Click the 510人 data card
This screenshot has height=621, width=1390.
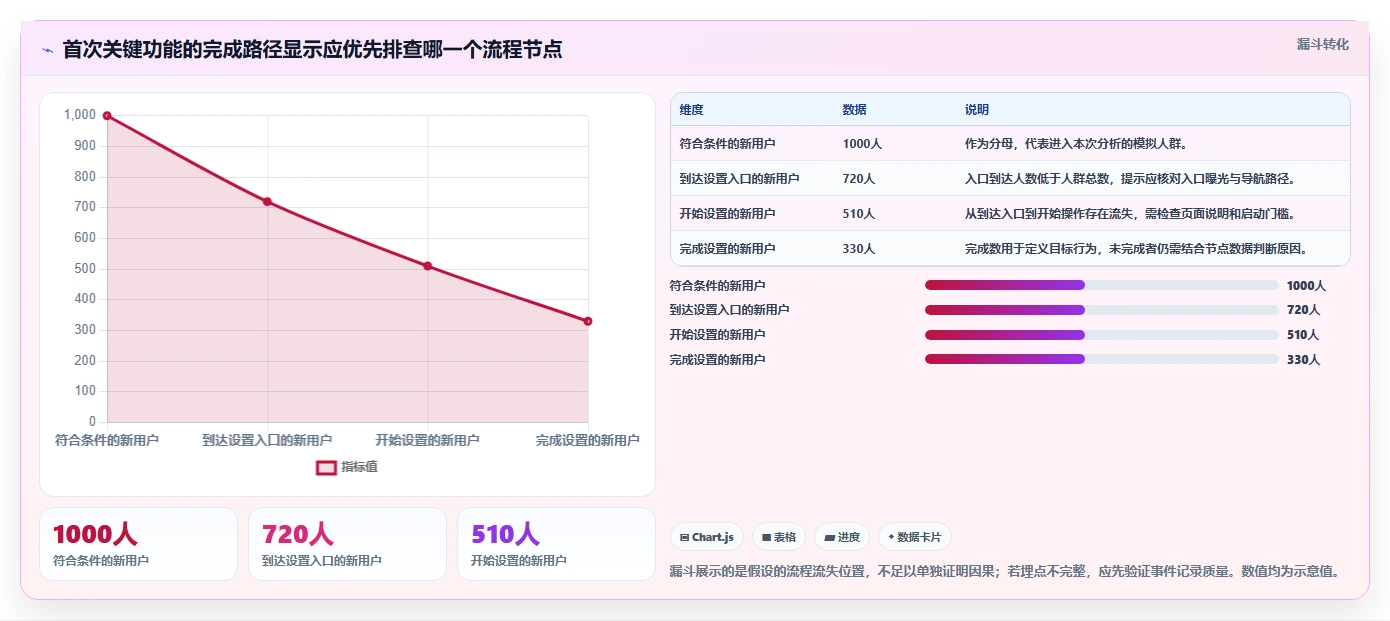point(556,544)
